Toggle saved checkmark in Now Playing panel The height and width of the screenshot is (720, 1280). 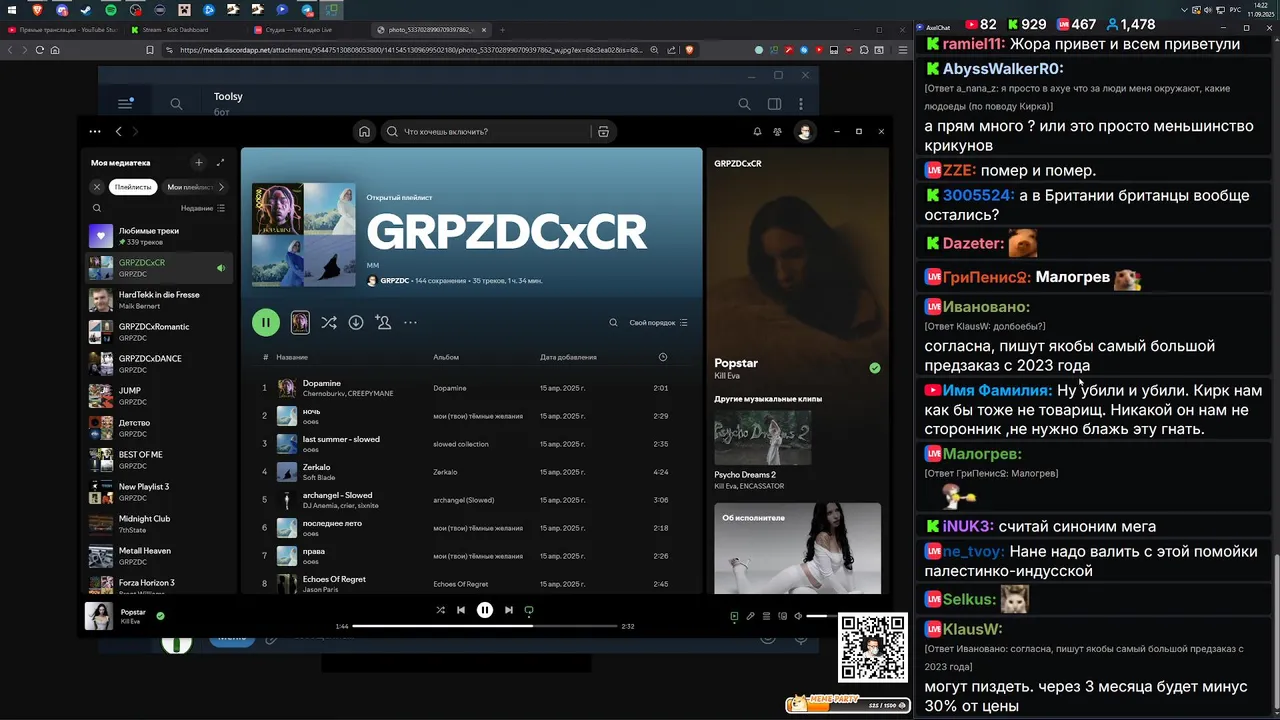[875, 368]
